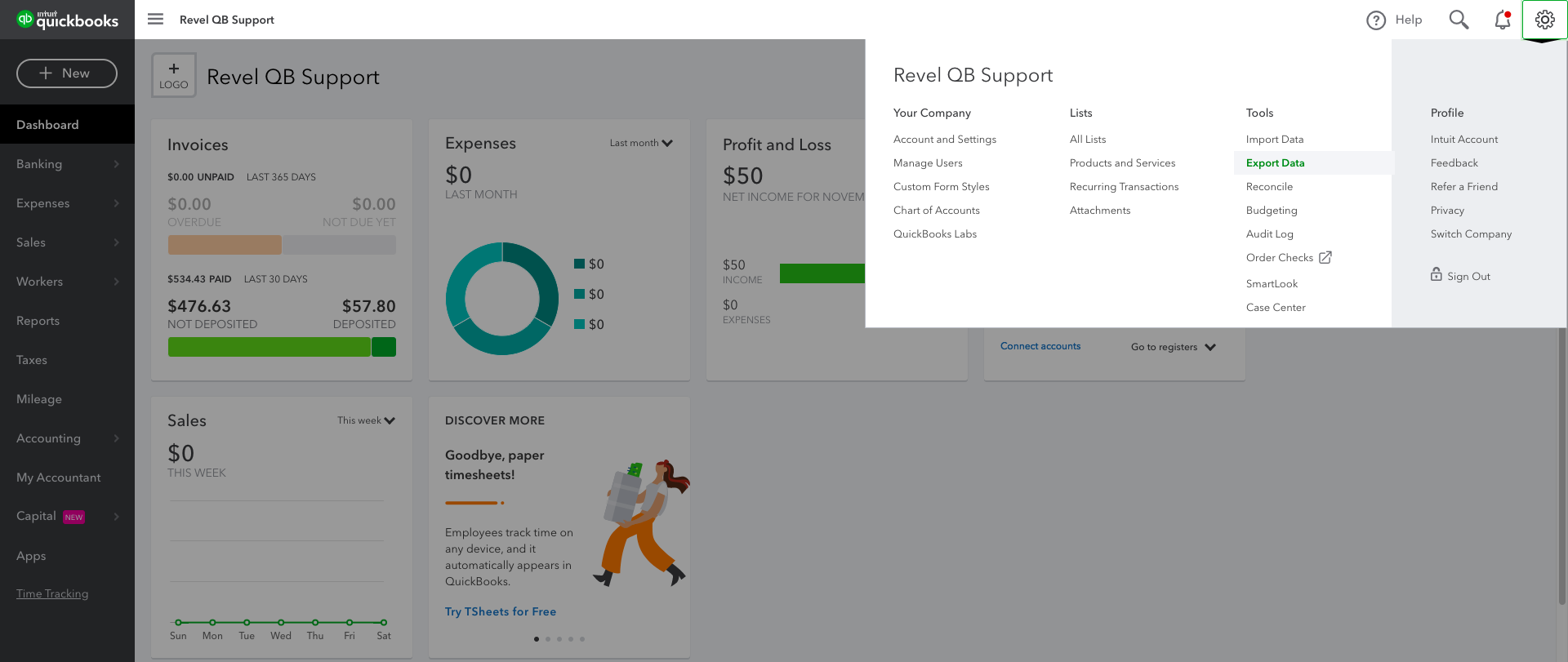The image size is (1568, 662).
Task: Open Intuit Account profile link
Action: click(x=1464, y=140)
